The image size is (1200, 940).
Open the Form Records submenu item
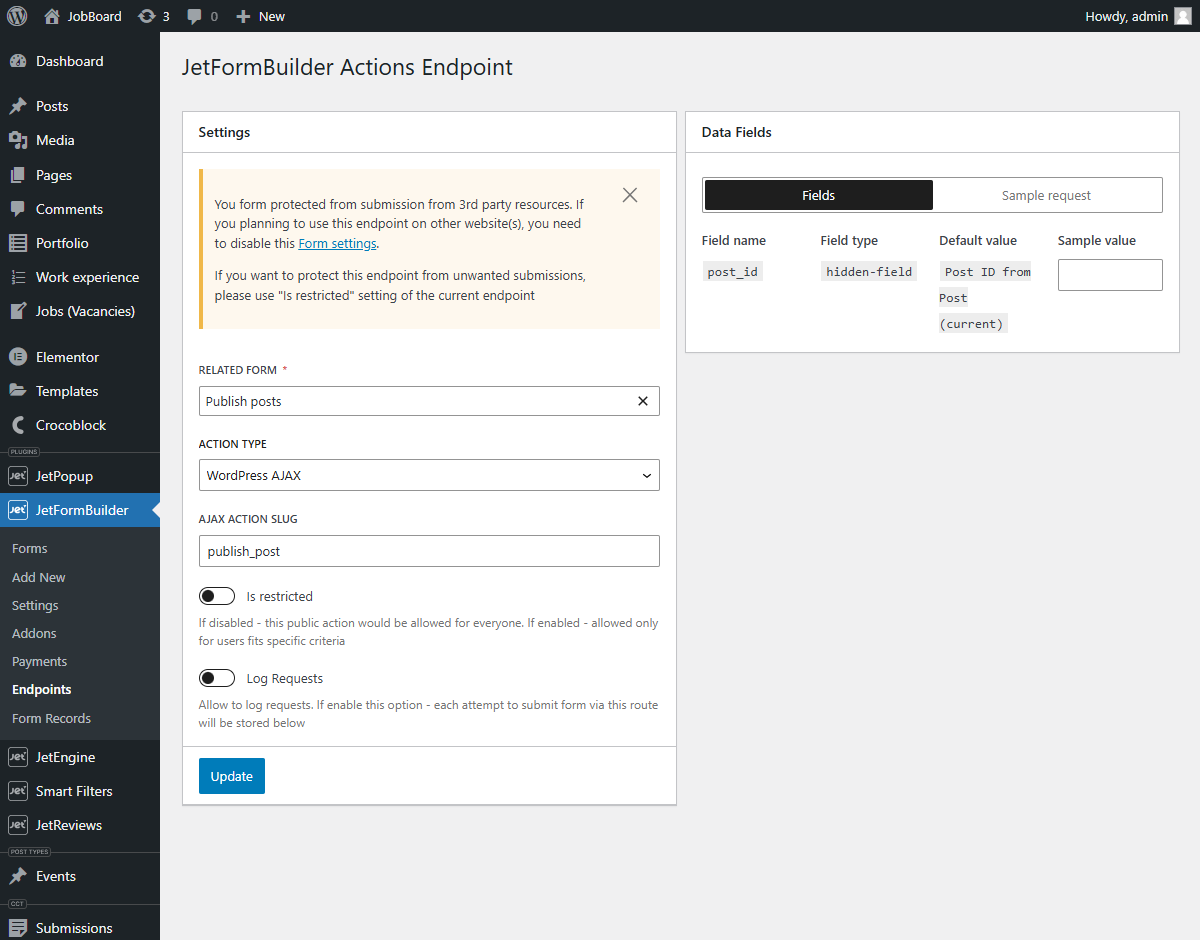pos(51,718)
